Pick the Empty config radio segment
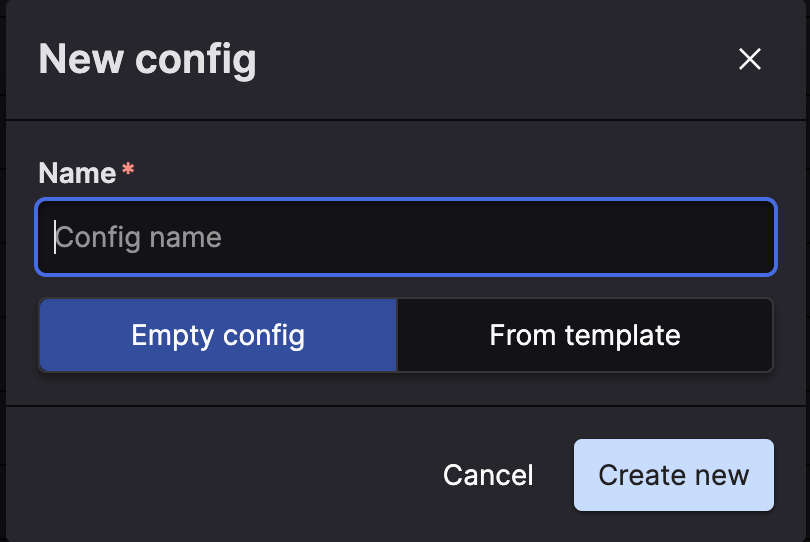810x542 pixels. click(218, 335)
